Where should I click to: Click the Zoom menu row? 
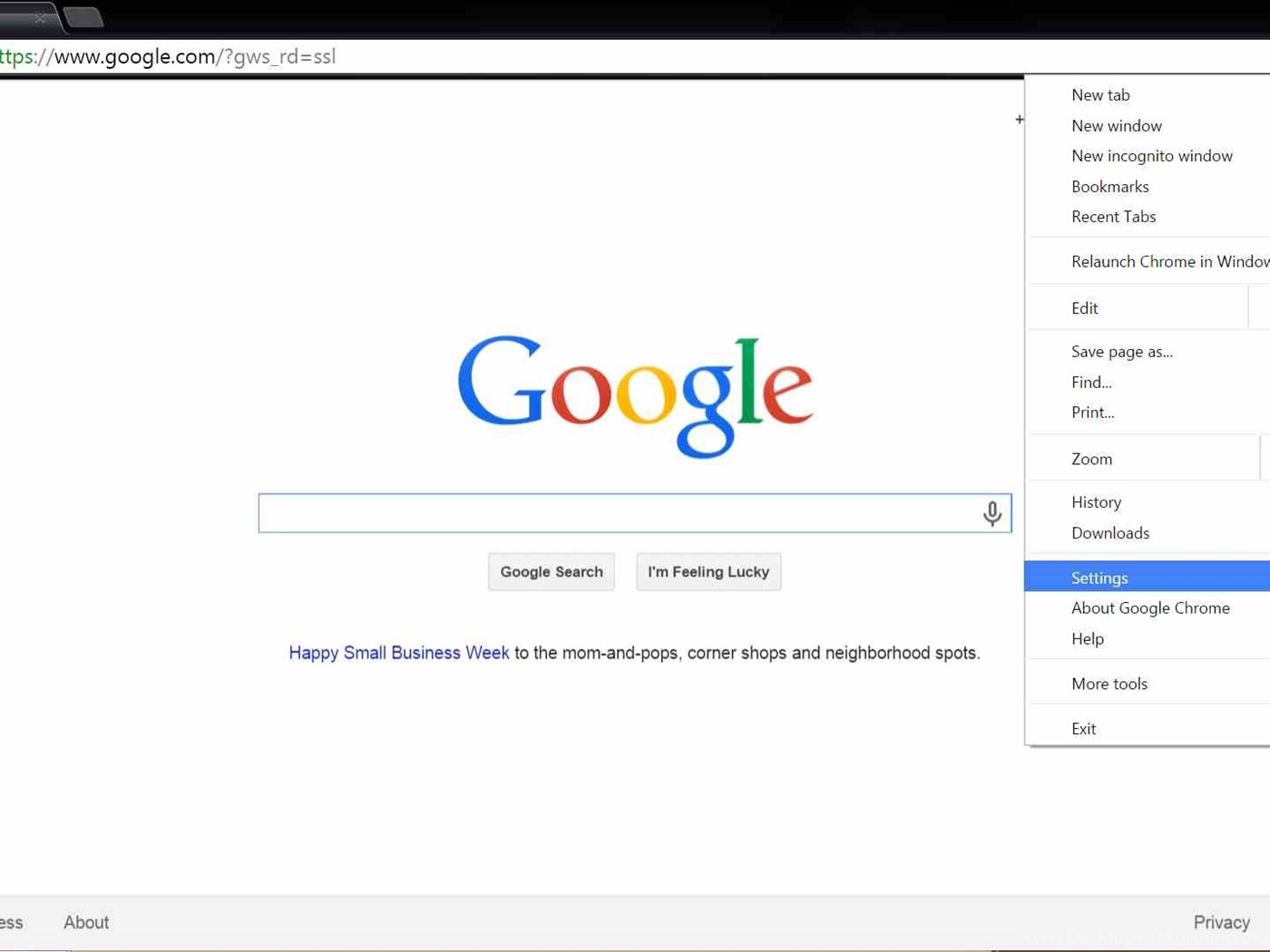pos(1148,459)
